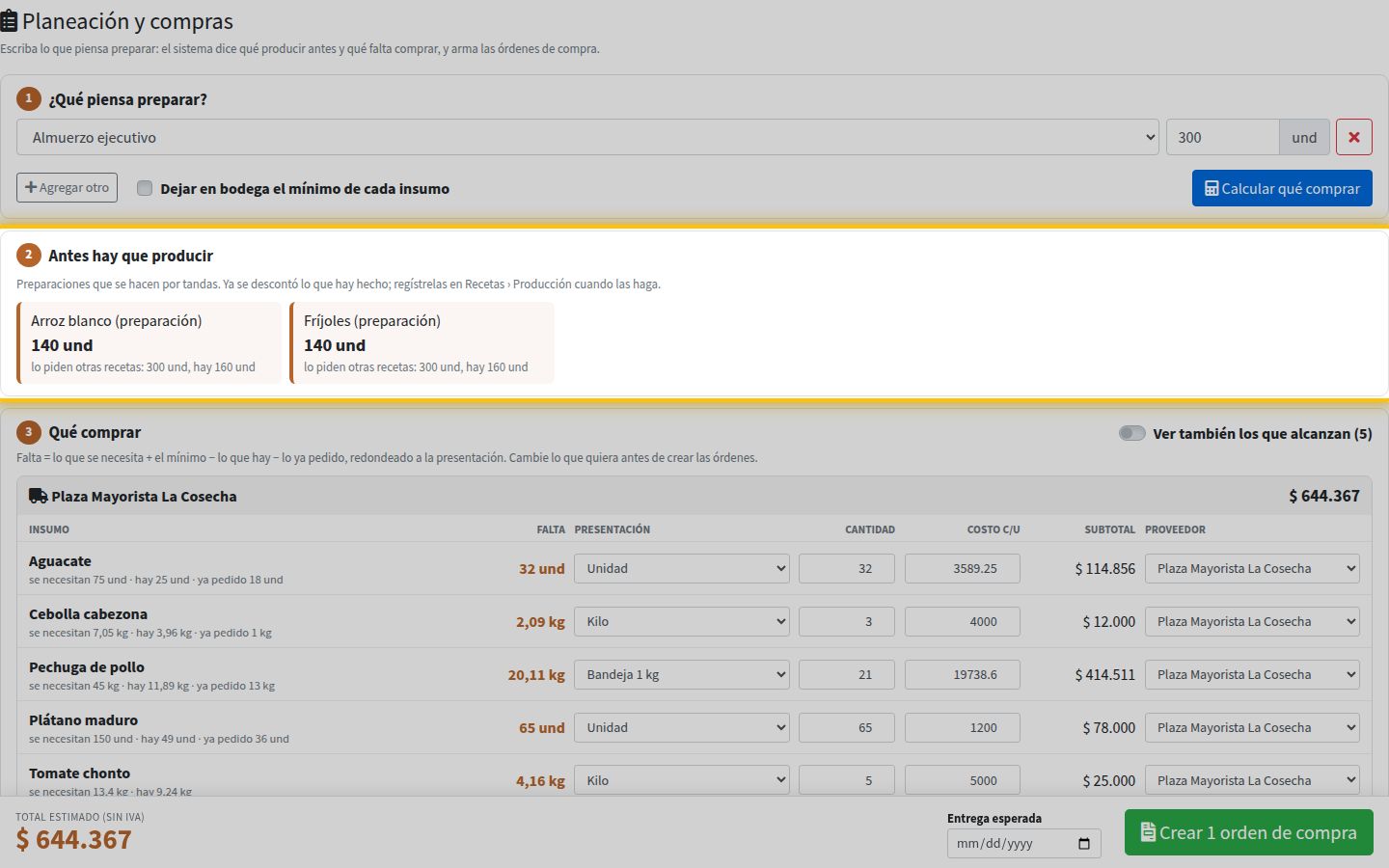The width and height of the screenshot is (1389, 868).
Task: Change the supplier for Aguacate
Action: pos(1252,568)
